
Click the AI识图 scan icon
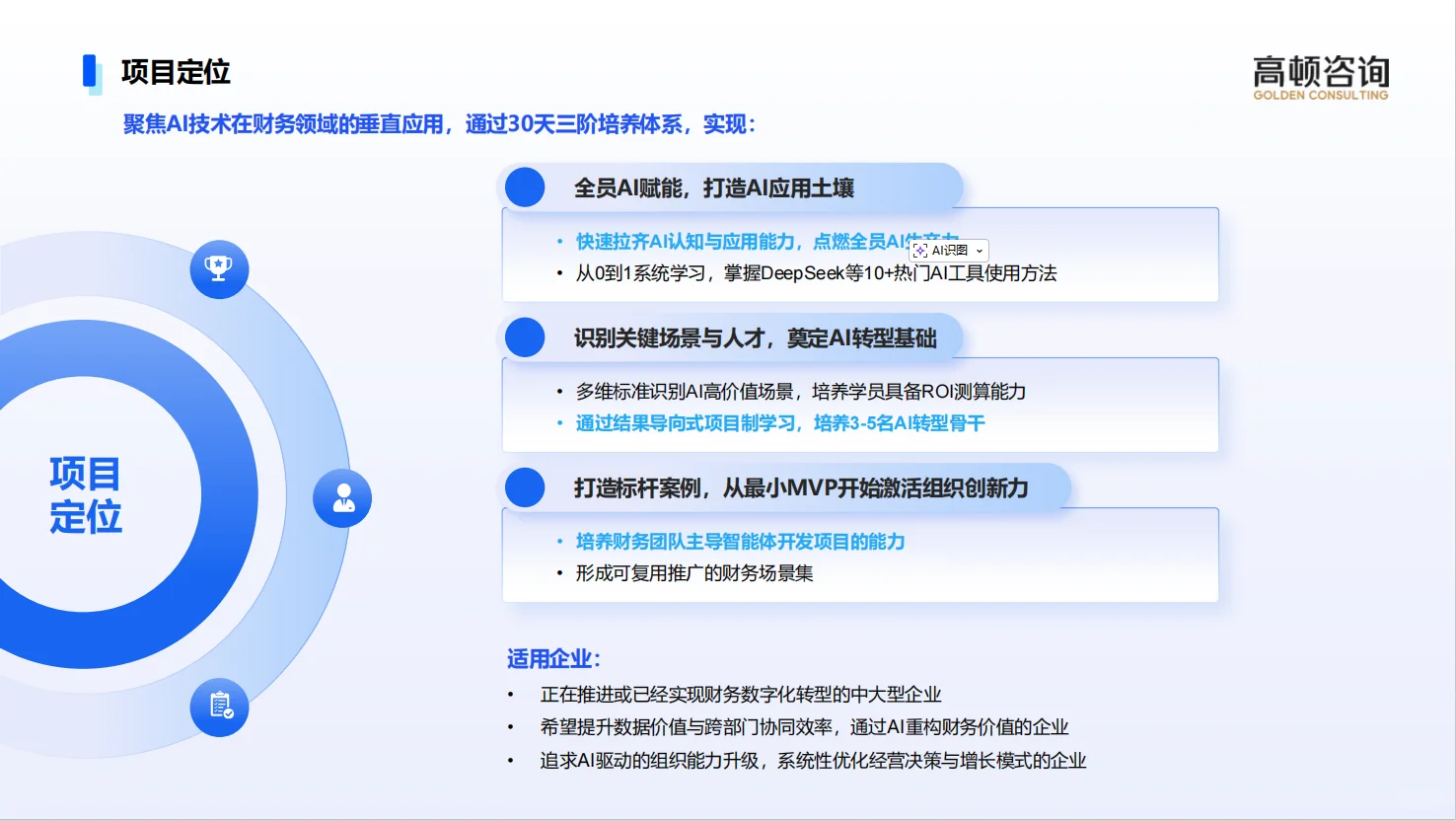tap(921, 251)
